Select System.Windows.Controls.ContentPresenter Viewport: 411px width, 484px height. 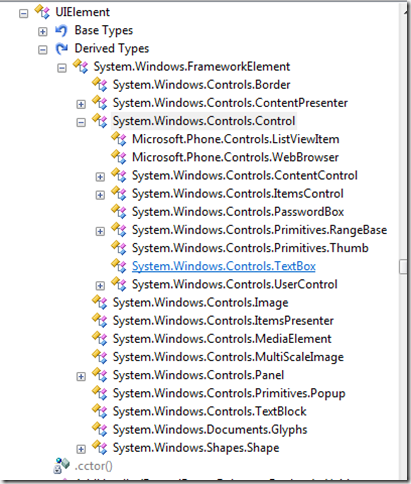coord(230,103)
